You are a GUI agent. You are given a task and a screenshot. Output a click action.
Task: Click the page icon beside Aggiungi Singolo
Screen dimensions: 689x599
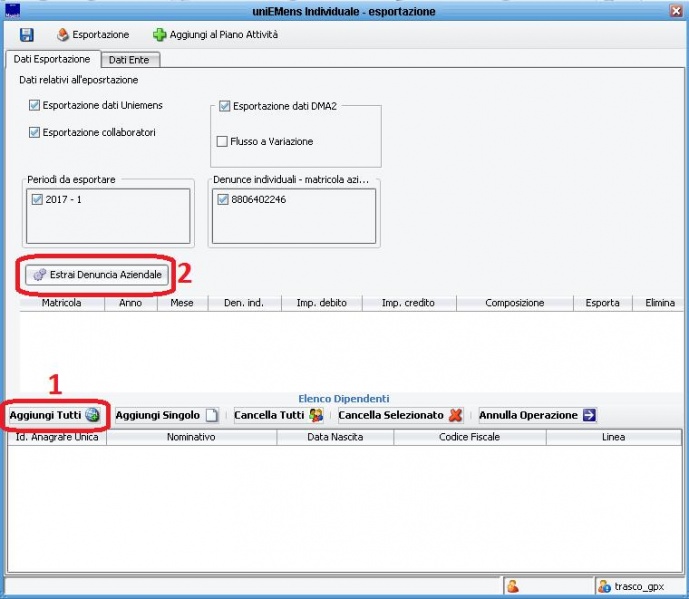212,415
